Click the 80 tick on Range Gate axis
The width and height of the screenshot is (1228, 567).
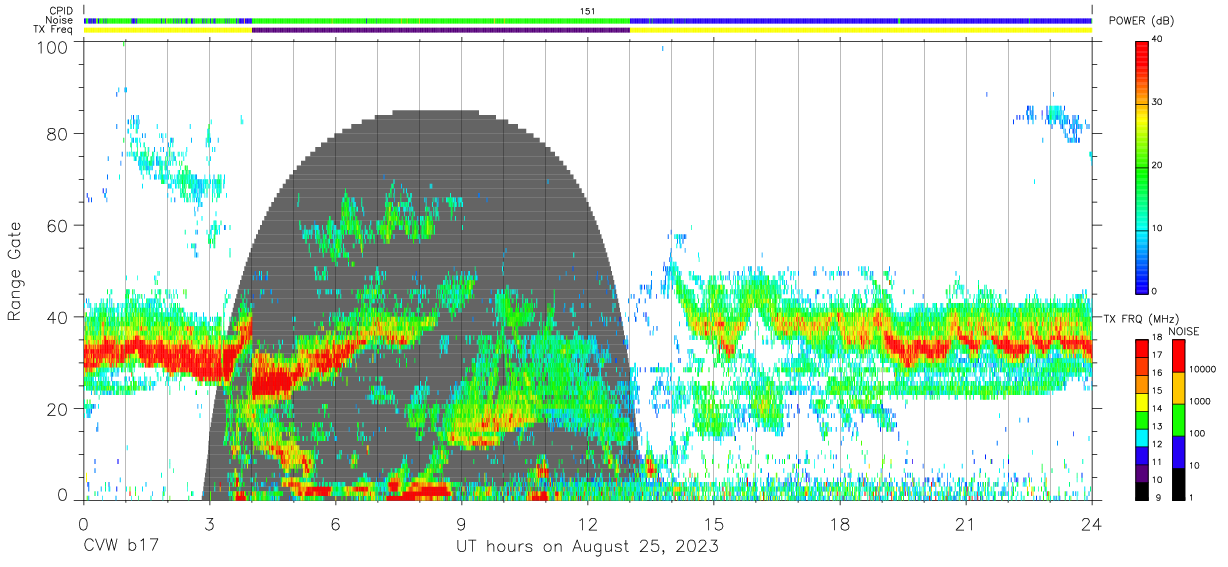coord(58,133)
